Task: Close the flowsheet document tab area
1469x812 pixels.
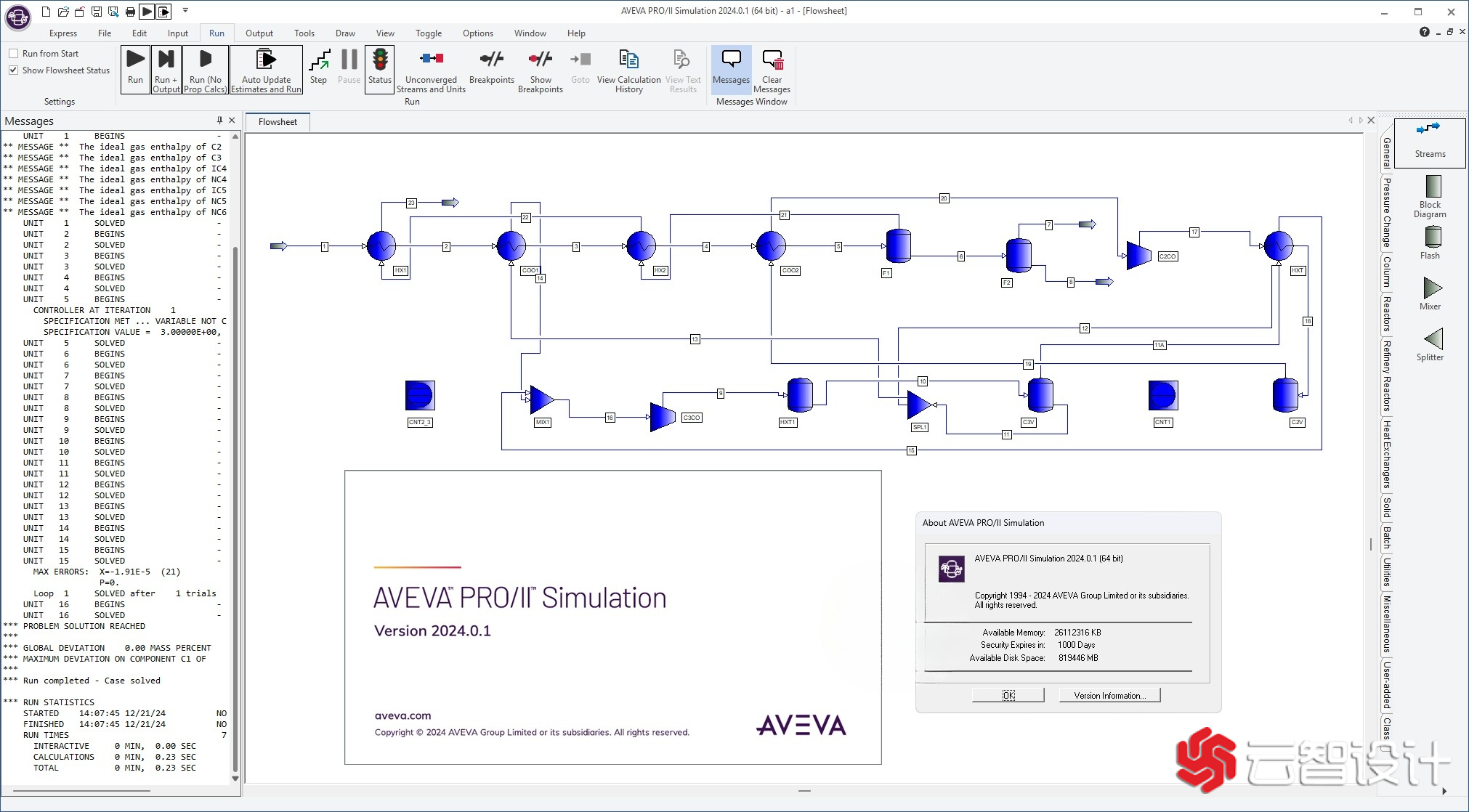Action: 1371,121
